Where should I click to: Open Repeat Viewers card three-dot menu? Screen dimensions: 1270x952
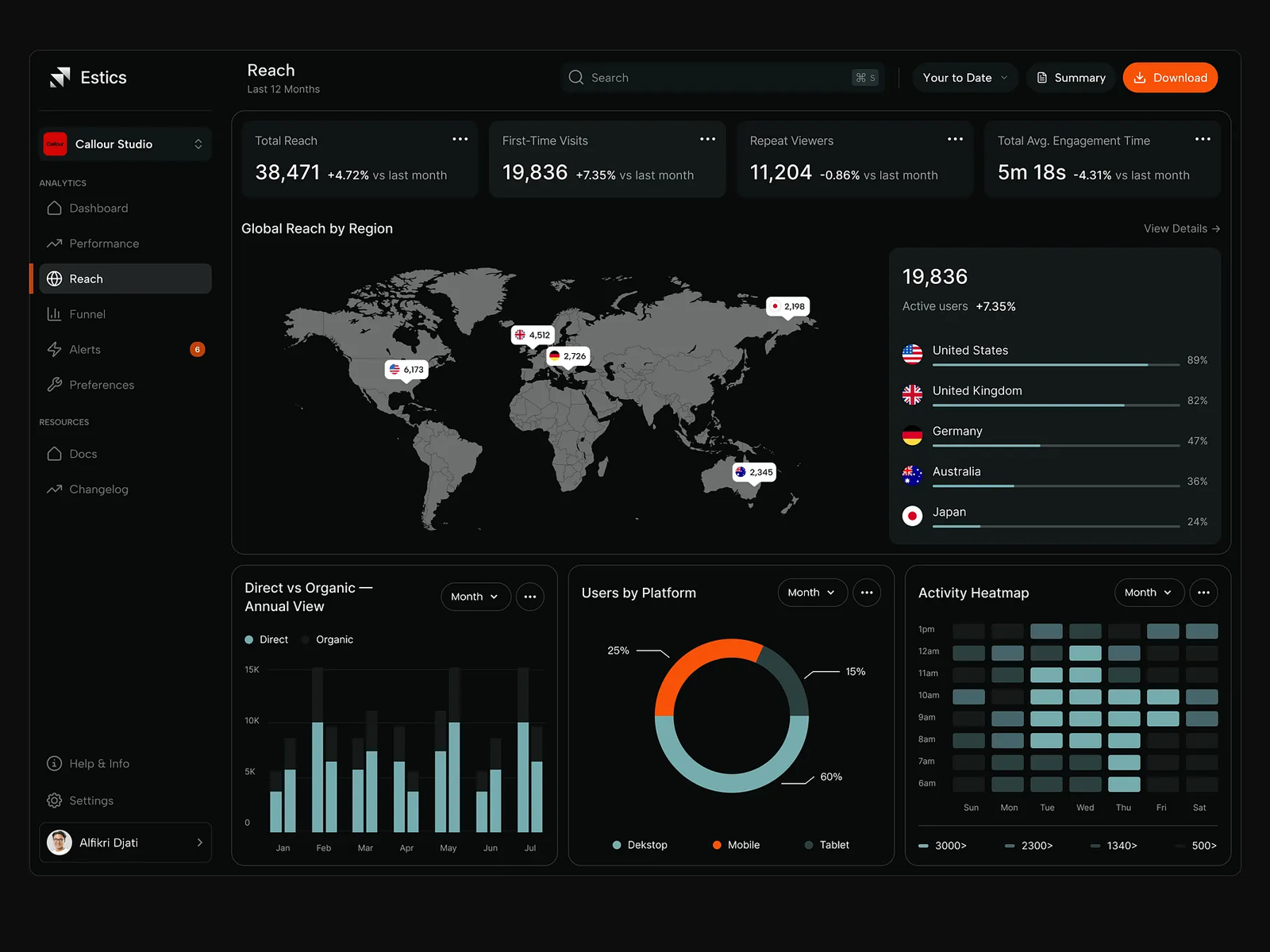pos(955,139)
